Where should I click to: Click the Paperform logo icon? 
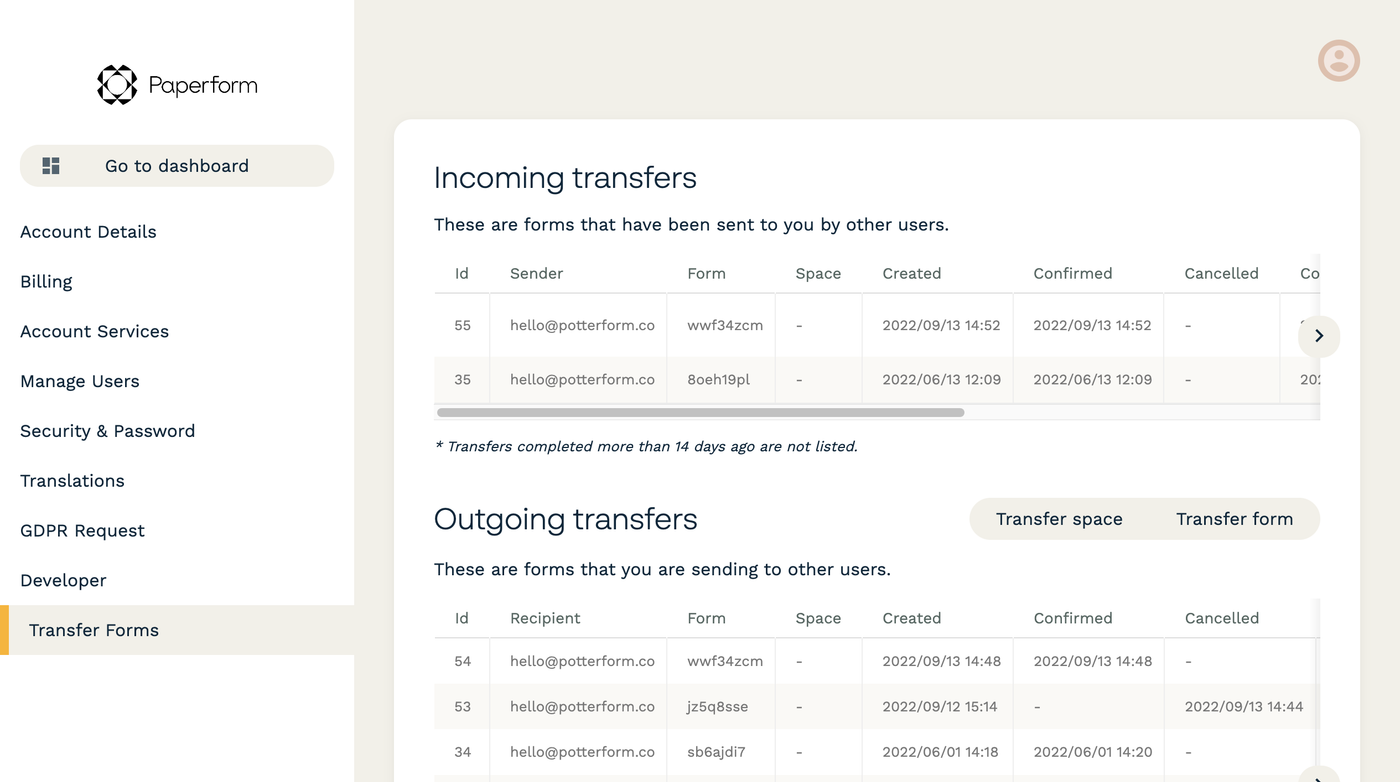click(x=117, y=85)
